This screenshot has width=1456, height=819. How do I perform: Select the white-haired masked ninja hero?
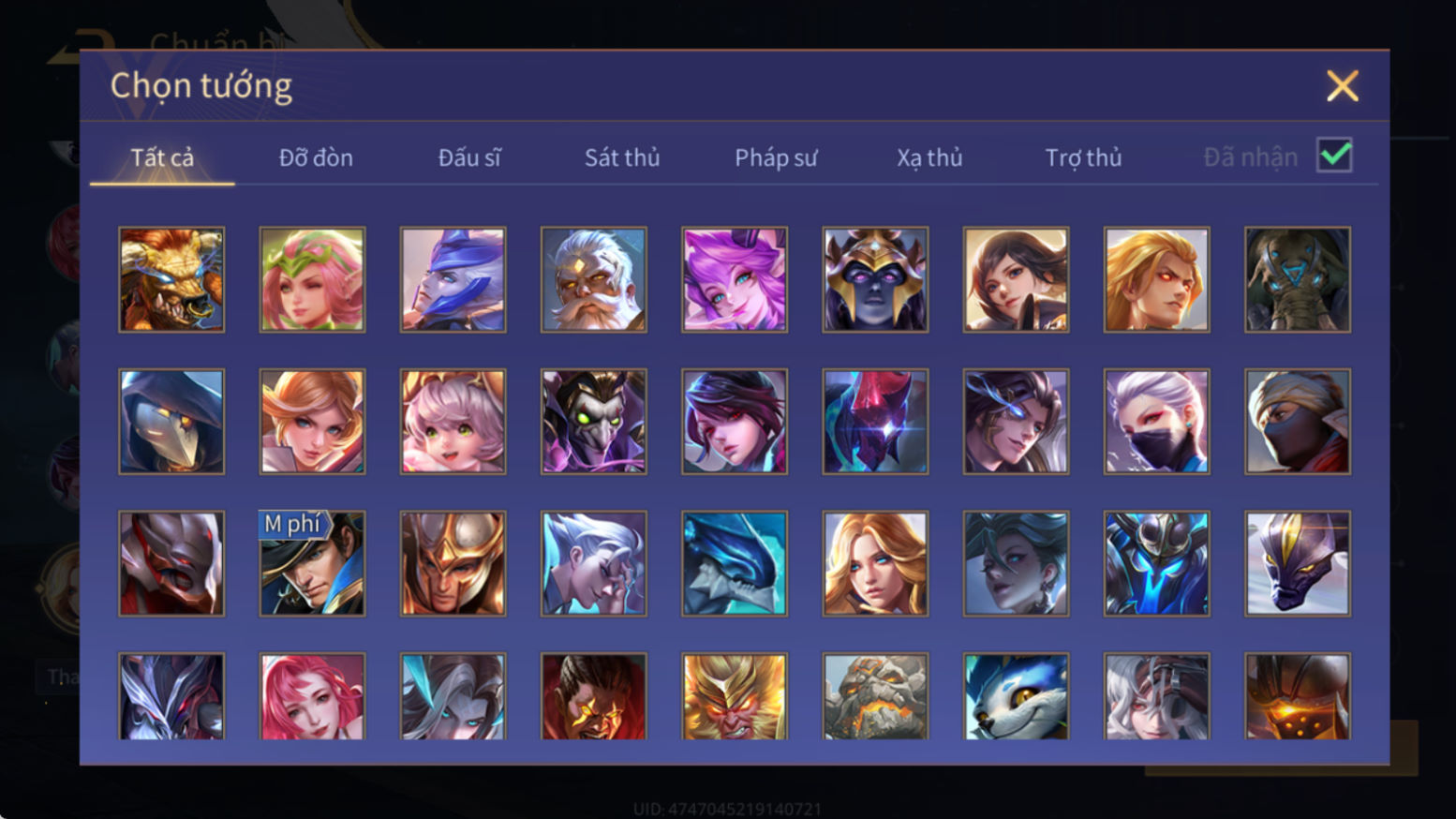(x=1156, y=422)
